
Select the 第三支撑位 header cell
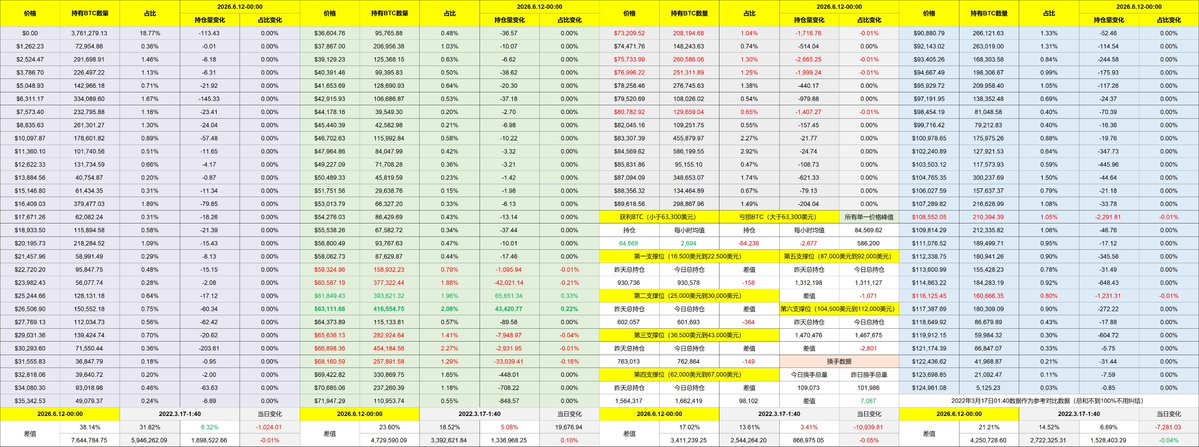tap(689, 335)
